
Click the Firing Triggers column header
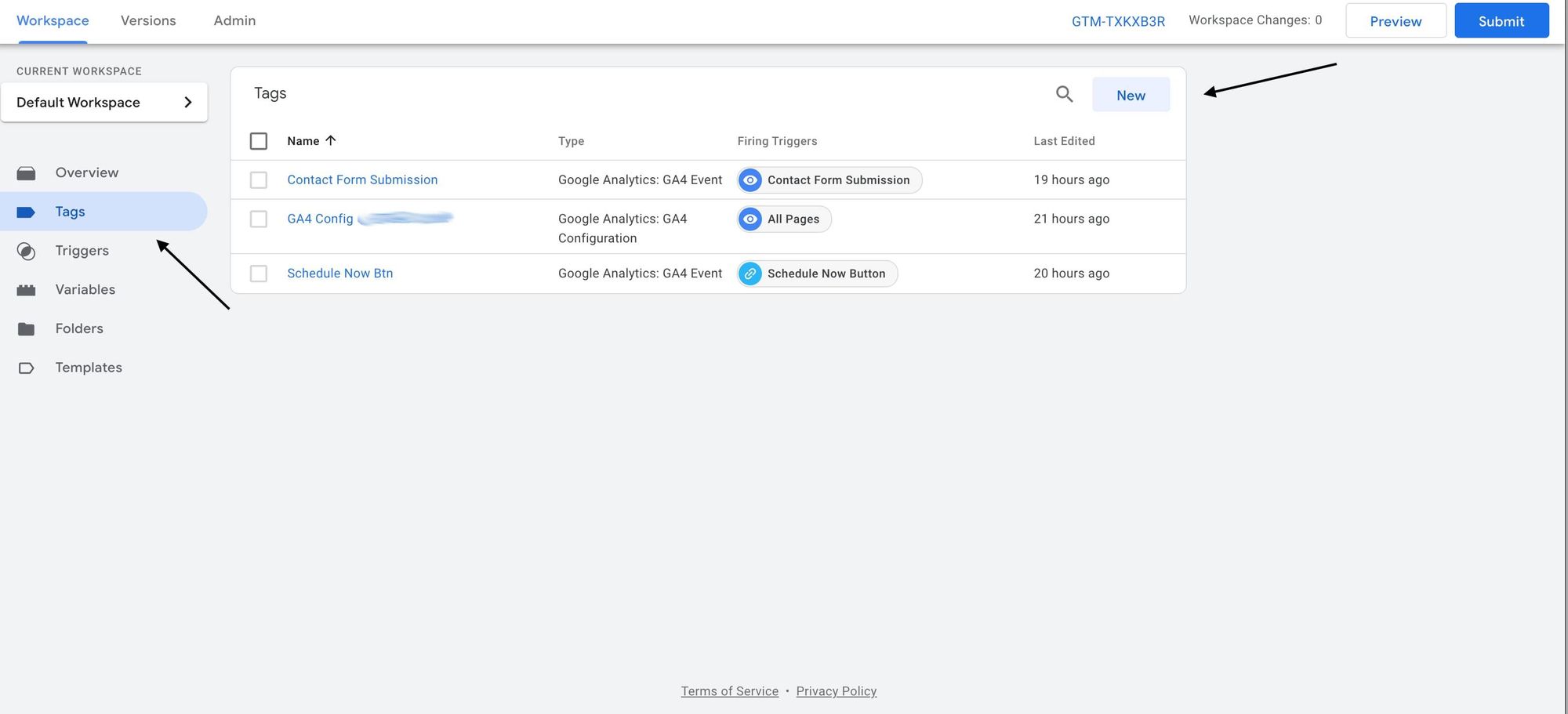click(777, 141)
